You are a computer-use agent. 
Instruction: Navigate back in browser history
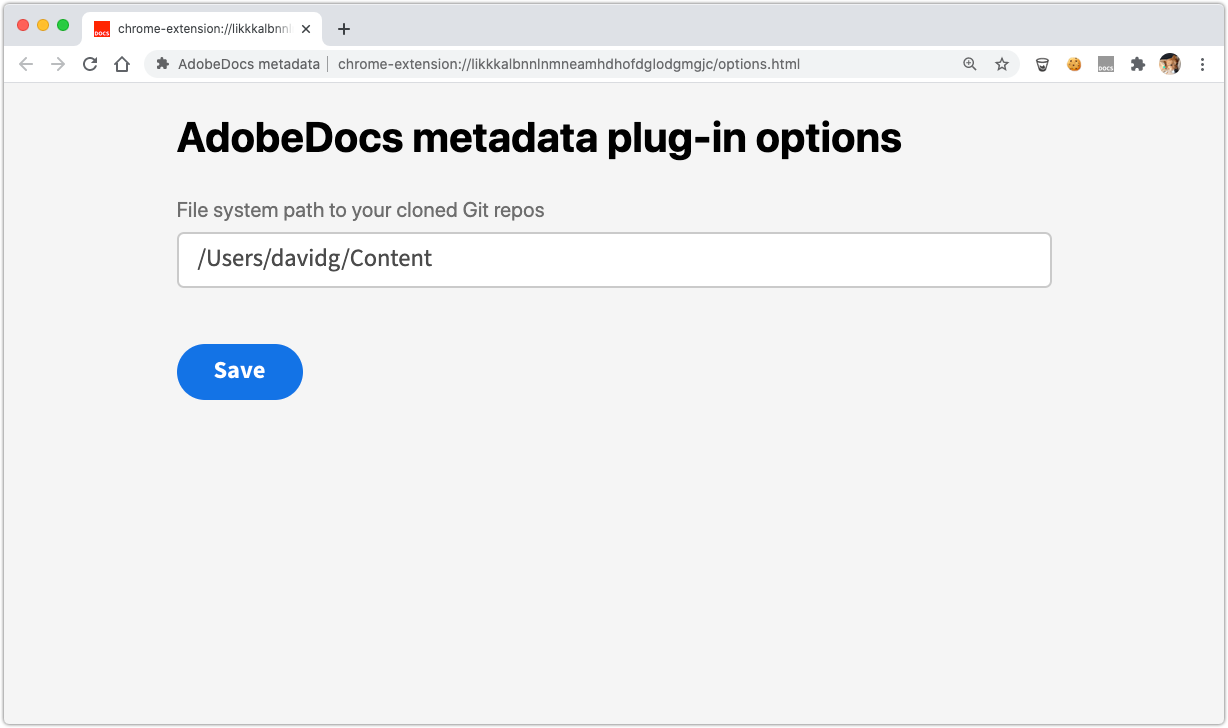pos(27,64)
